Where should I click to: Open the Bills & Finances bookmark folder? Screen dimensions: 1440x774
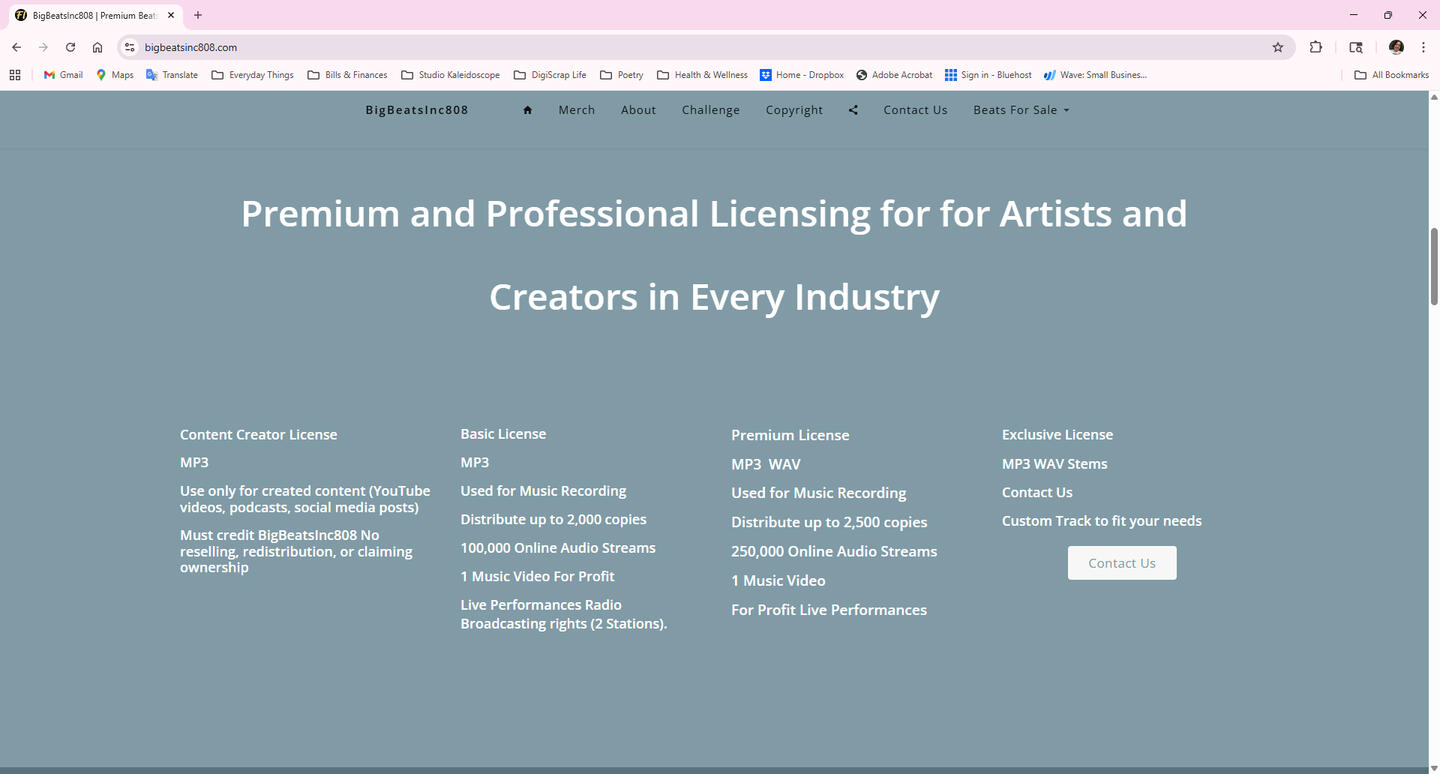[347, 75]
